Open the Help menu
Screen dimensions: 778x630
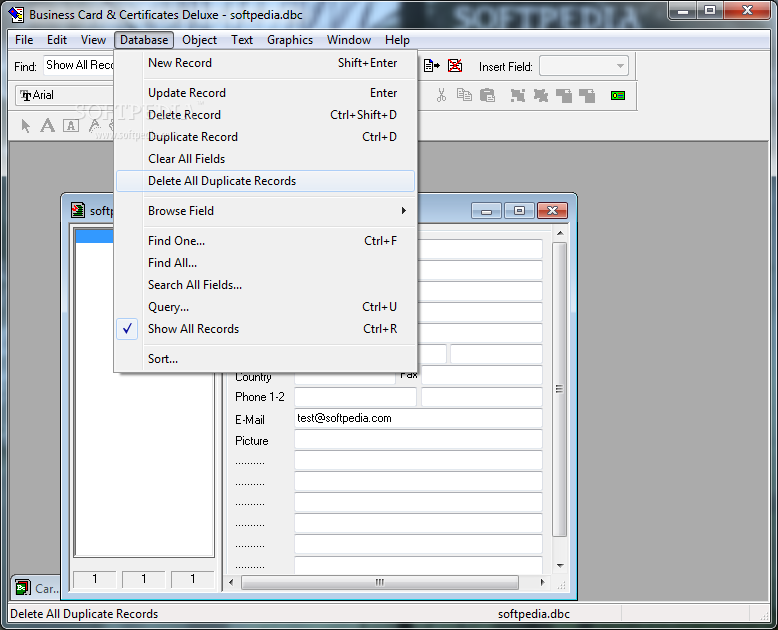tap(397, 40)
